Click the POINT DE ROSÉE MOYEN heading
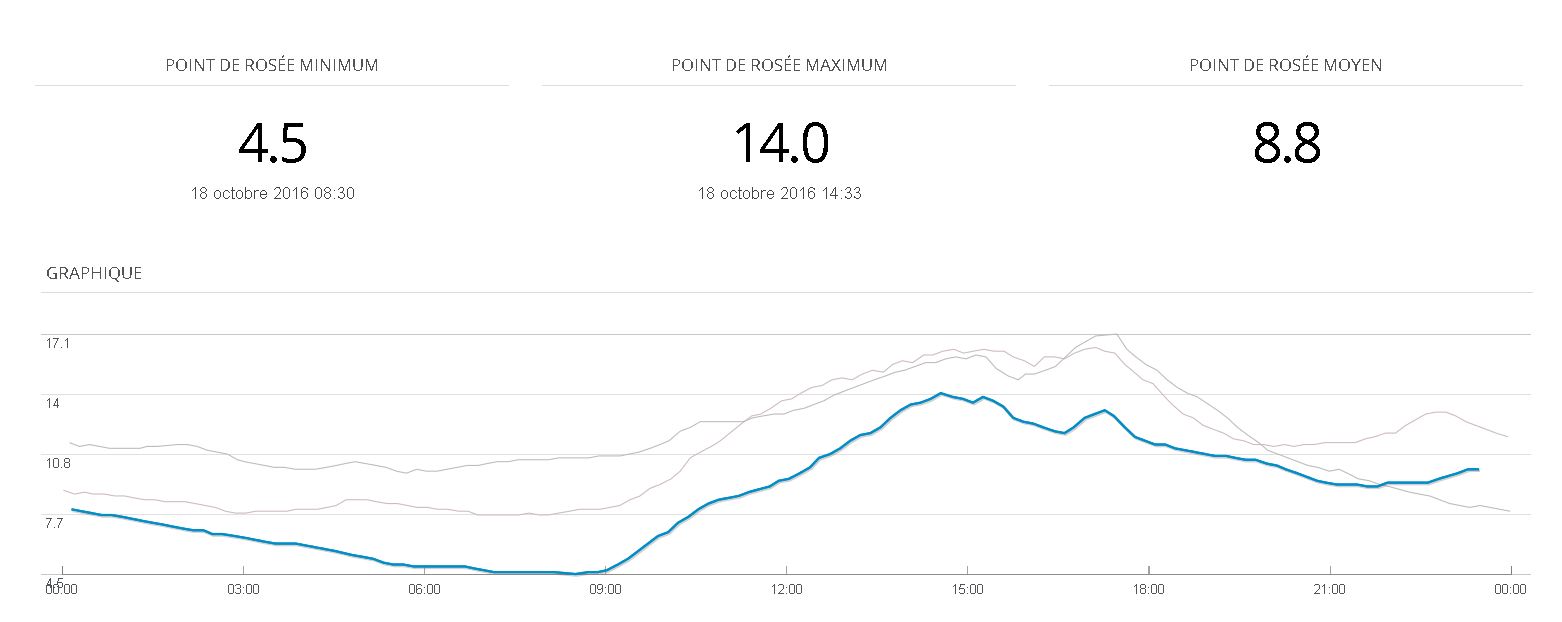Viewport: 1562px width, 622px height. pos(1286,66)
